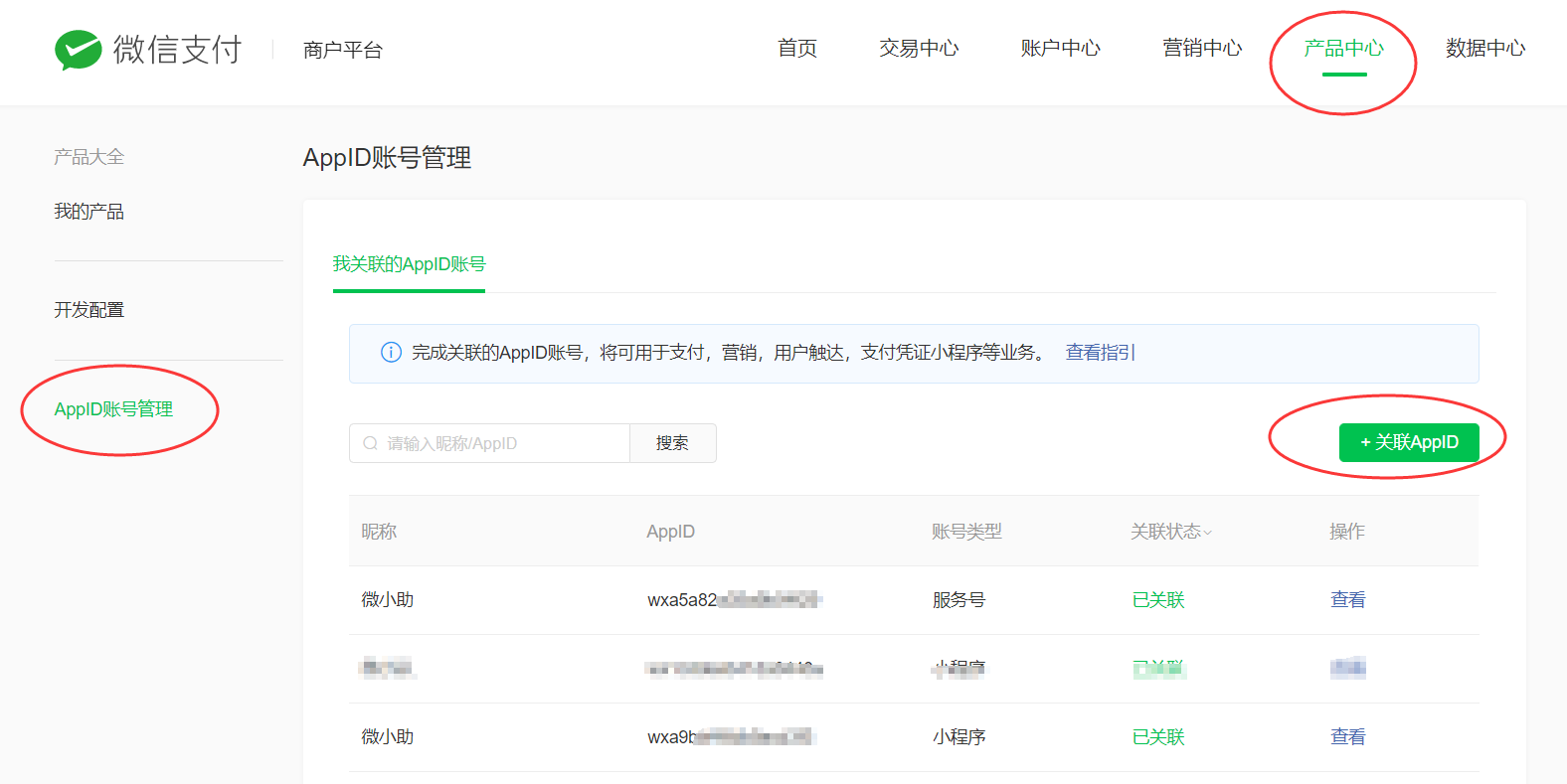Image resolution: width=1567 pixels, height=784 pixels.
Task: Select the 产品中心 top menu item
Action: pos(1343,49)
